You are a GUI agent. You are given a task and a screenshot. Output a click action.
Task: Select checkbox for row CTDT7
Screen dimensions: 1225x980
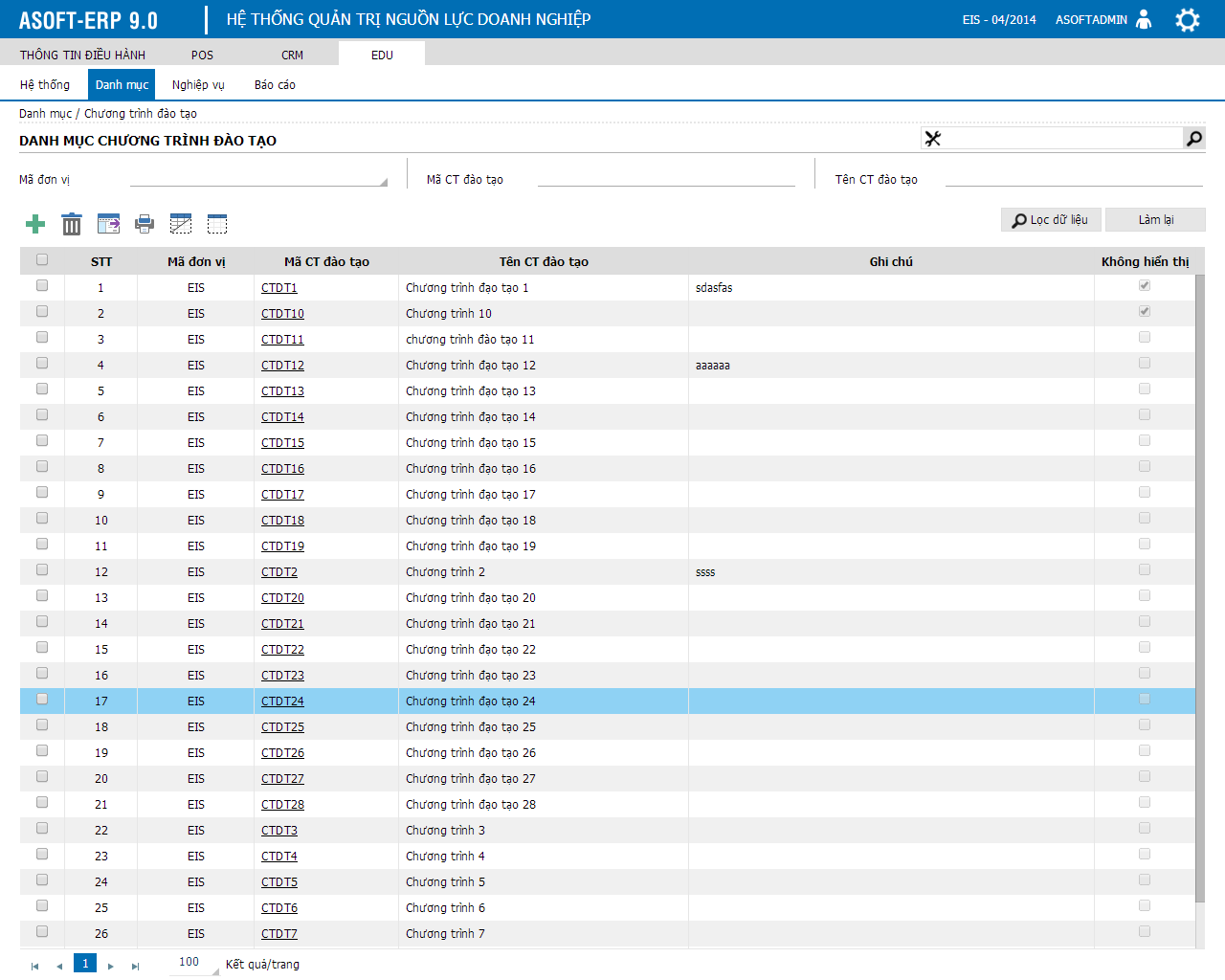pos(42,931)
